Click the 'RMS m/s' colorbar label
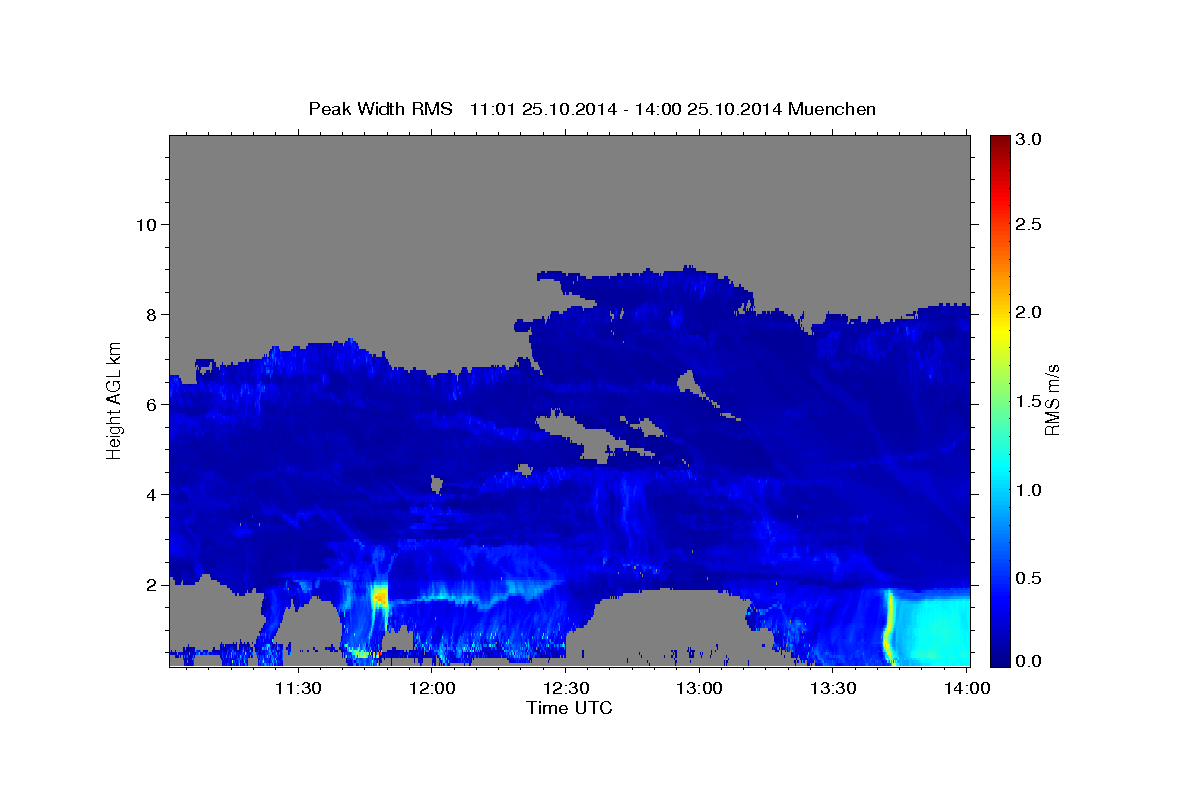 click(x=1051, y=400)
